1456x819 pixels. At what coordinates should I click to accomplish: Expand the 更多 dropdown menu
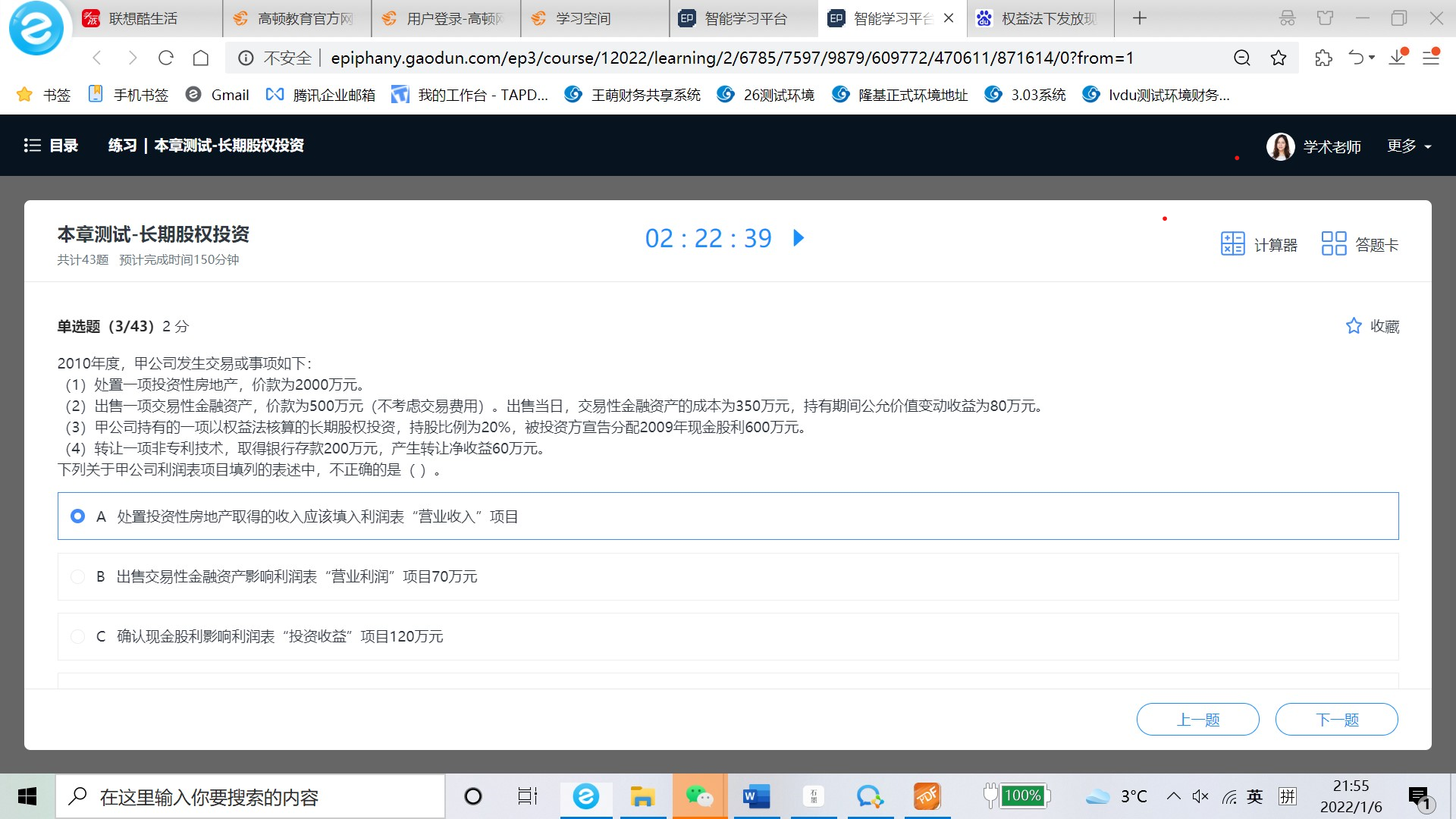coord(1409,146)
